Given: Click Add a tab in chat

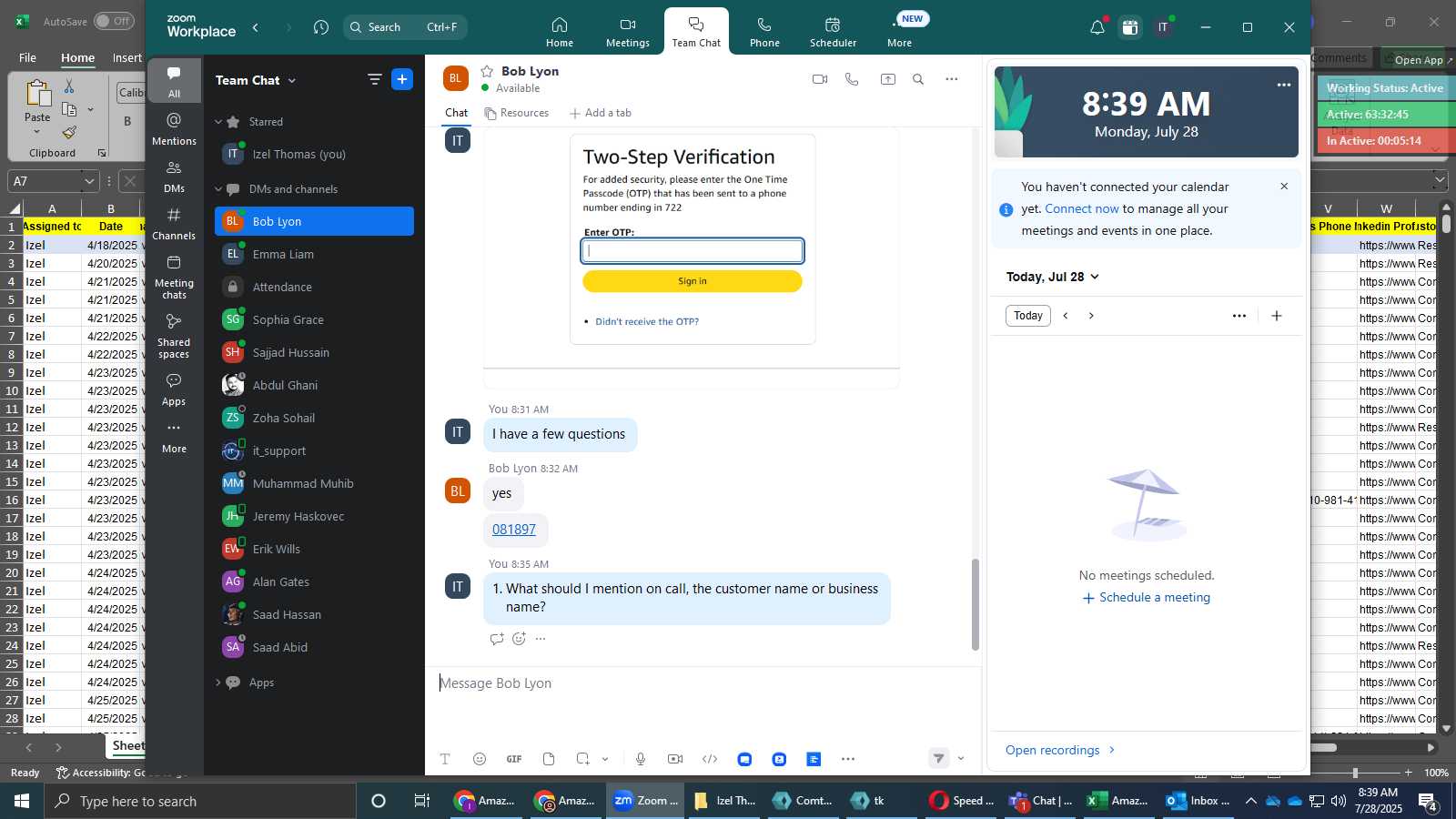Looking at the screenshot, I should point(601,113).
